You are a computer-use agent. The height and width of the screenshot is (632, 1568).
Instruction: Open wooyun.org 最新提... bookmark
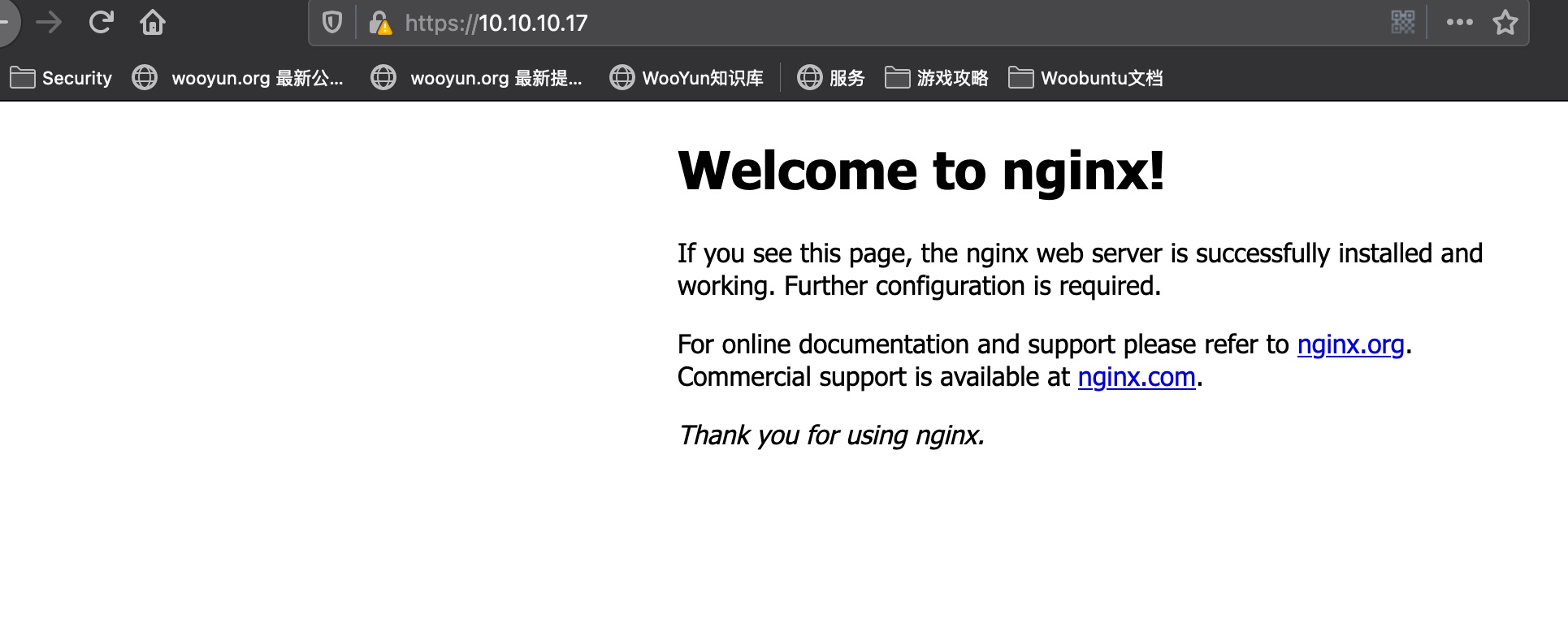click(476, 78)
